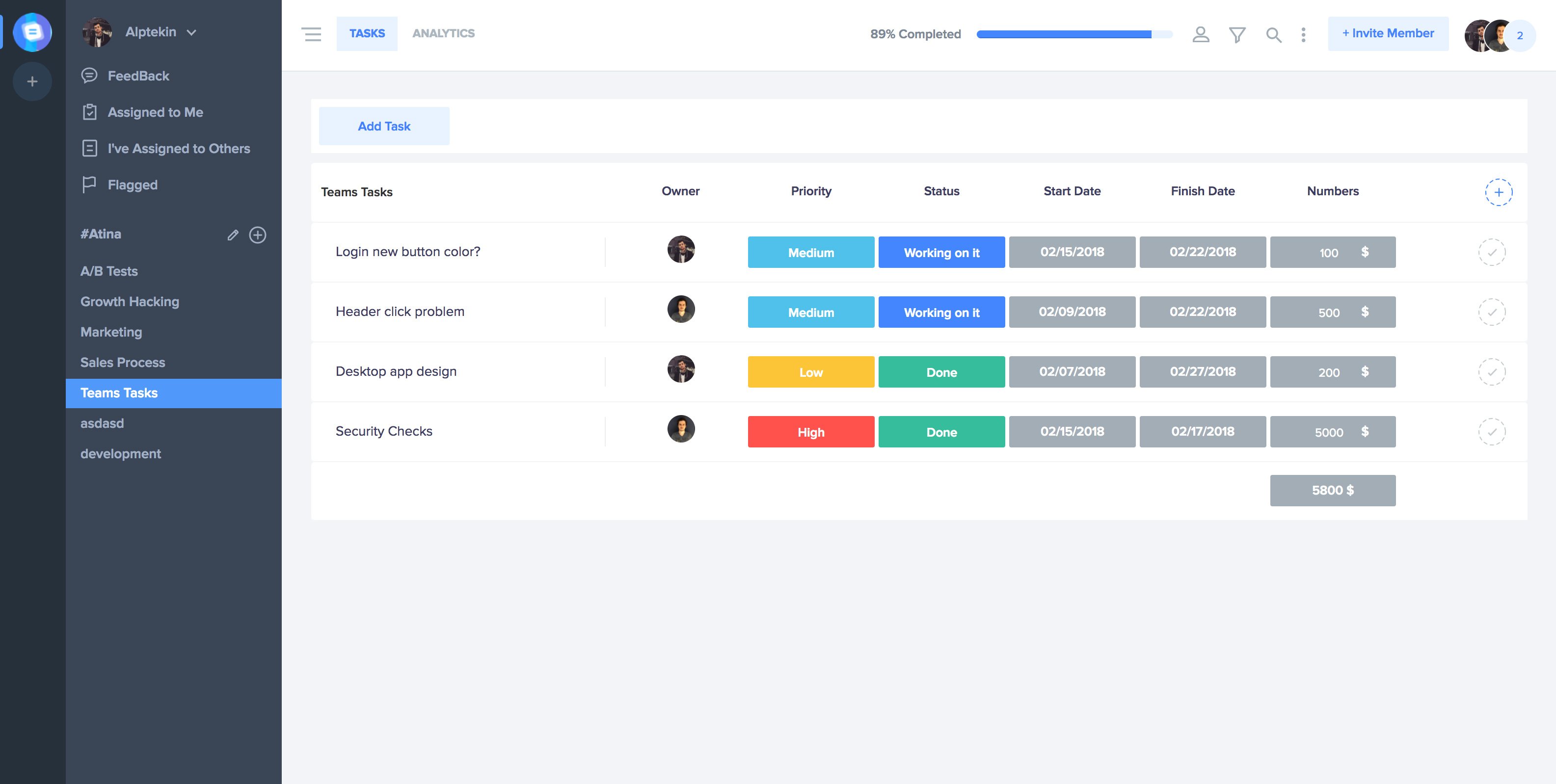Open Growth Hacking in the sidebar
Screen dimensions: 1556x784
coord(130,301)
